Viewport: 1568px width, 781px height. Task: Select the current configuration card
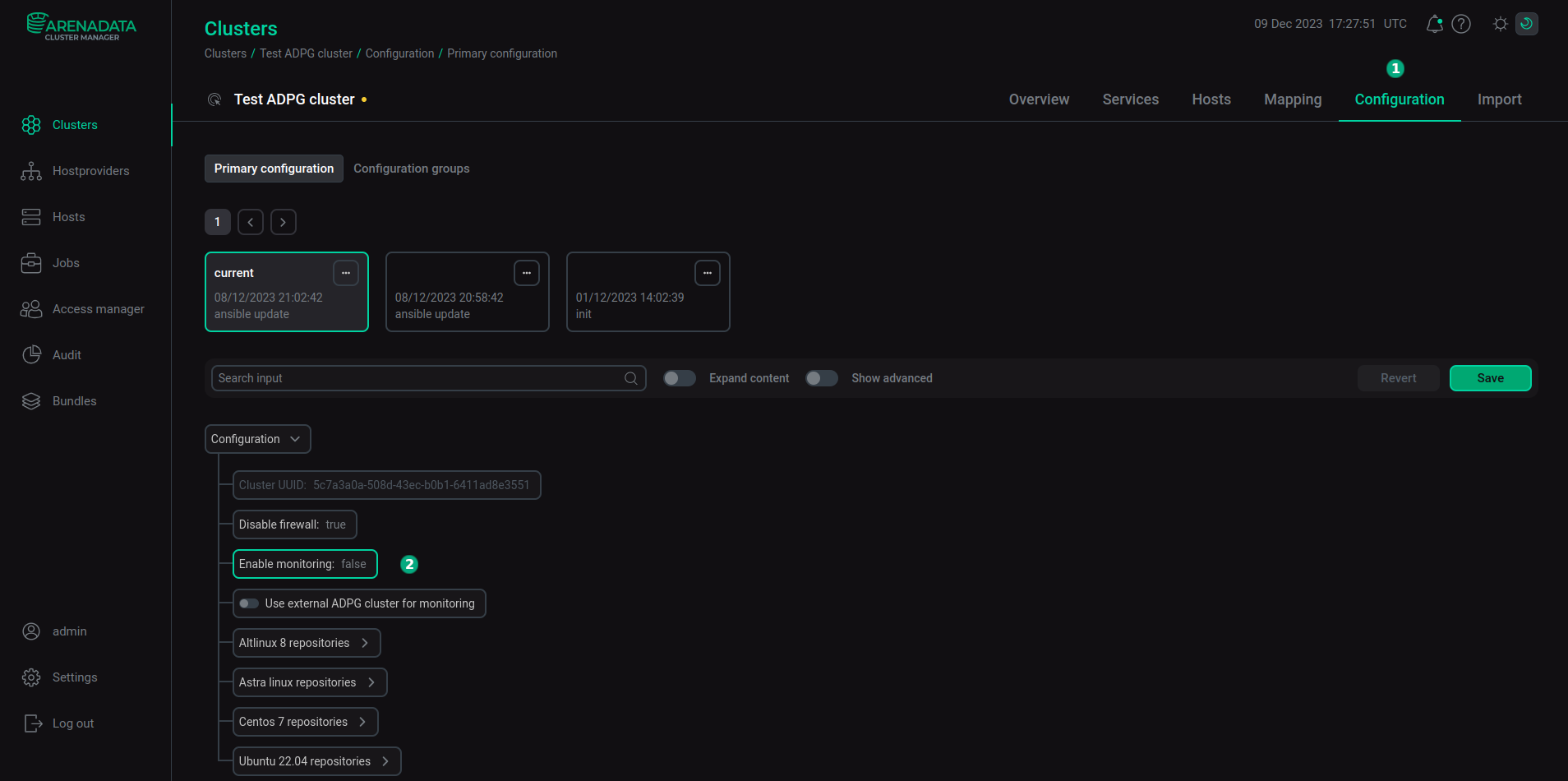coord(287,292)
